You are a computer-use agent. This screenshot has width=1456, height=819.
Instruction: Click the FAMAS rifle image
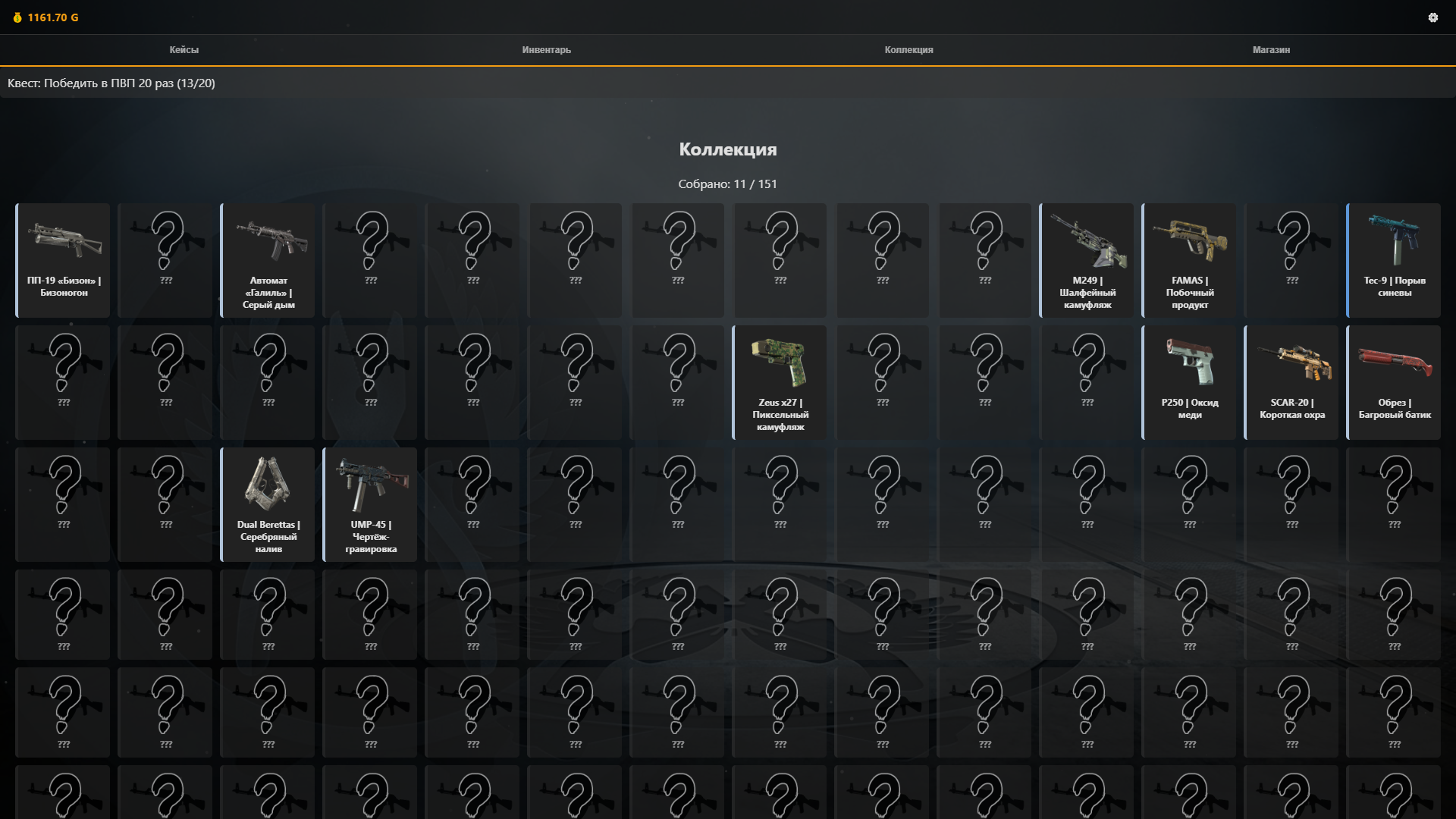pyautogui.click(x=1190, y=239)
